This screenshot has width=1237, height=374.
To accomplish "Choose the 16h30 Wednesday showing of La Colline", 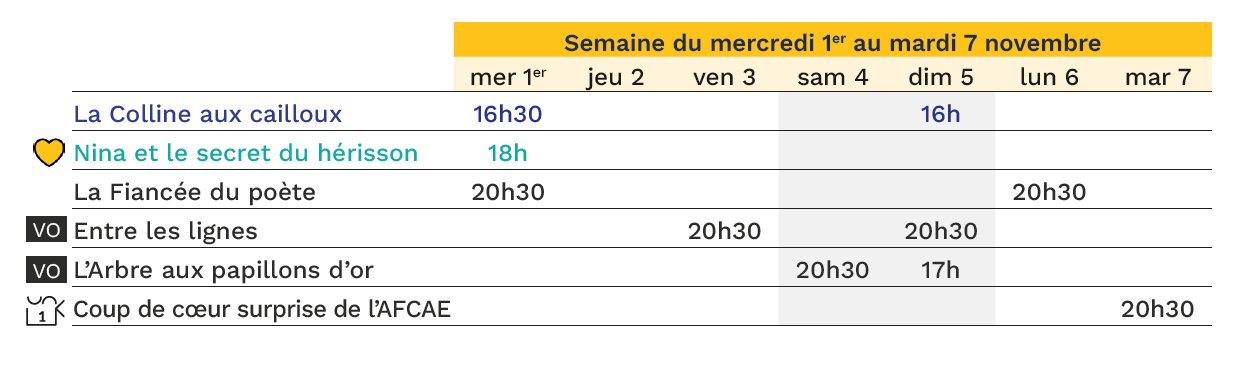I will click(x=508, y=114).
